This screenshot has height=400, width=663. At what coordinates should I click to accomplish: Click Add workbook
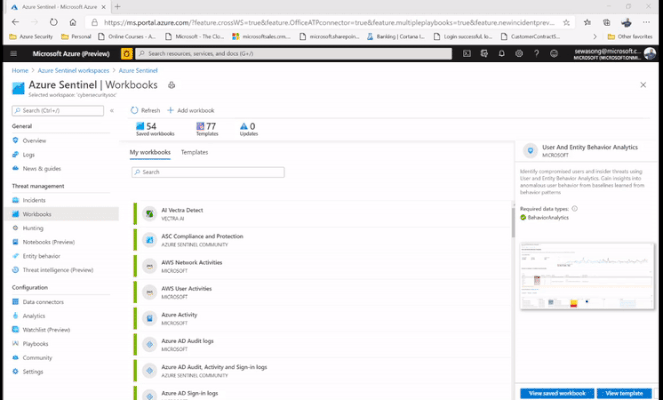[191, 110]
